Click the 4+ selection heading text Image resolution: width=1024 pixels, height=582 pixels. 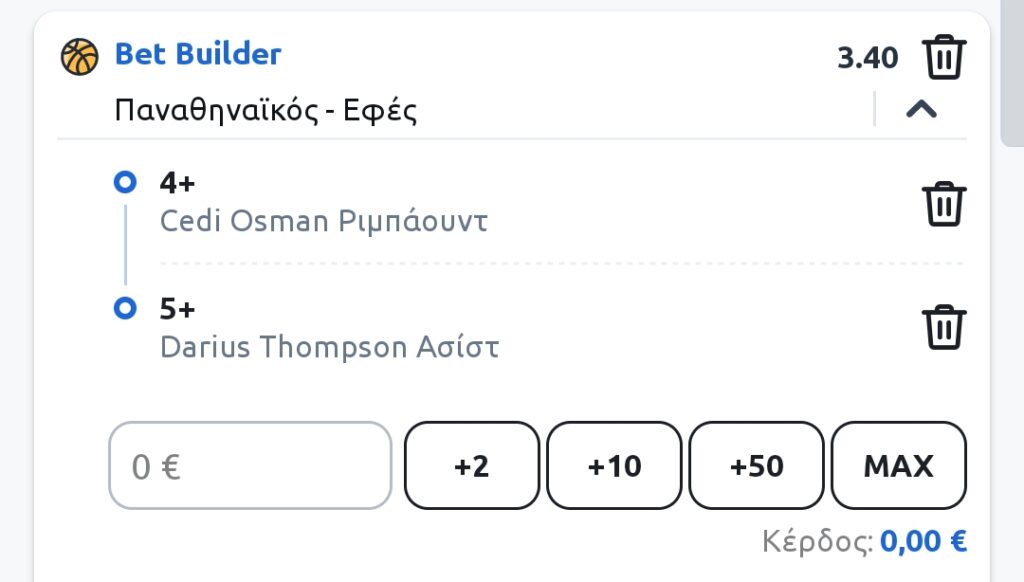pyautogui.click(x=178, y=183)
